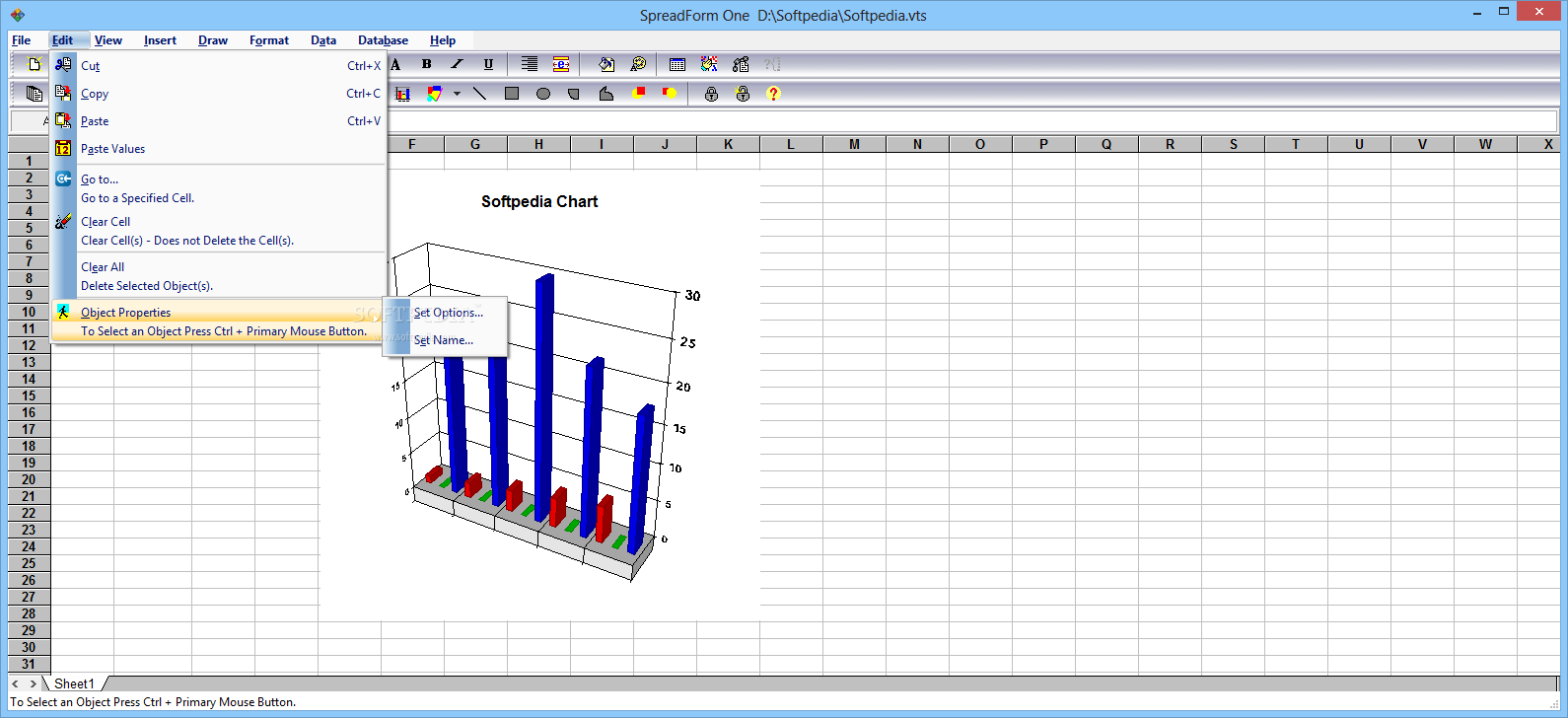This screenshot has width=1568, height=718.
Task: Select Set Options... in the submenu
Action: tap(446, 313)
